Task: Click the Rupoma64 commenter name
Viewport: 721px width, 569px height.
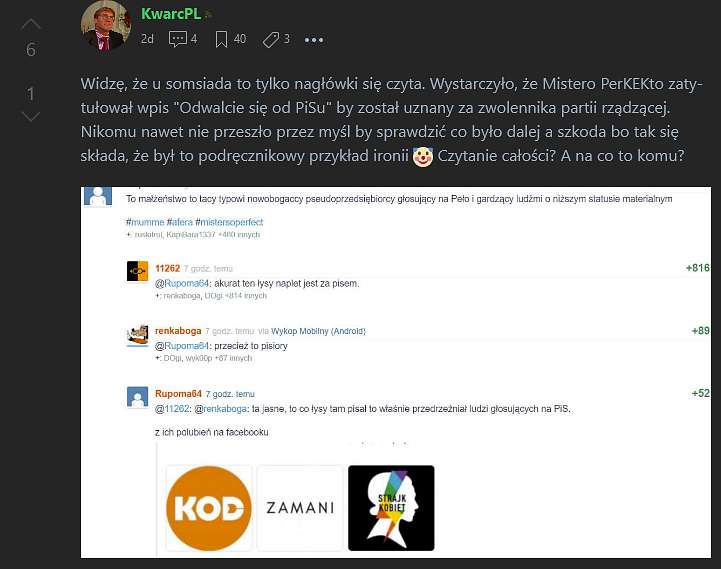Action: click(x=178, y=394)
